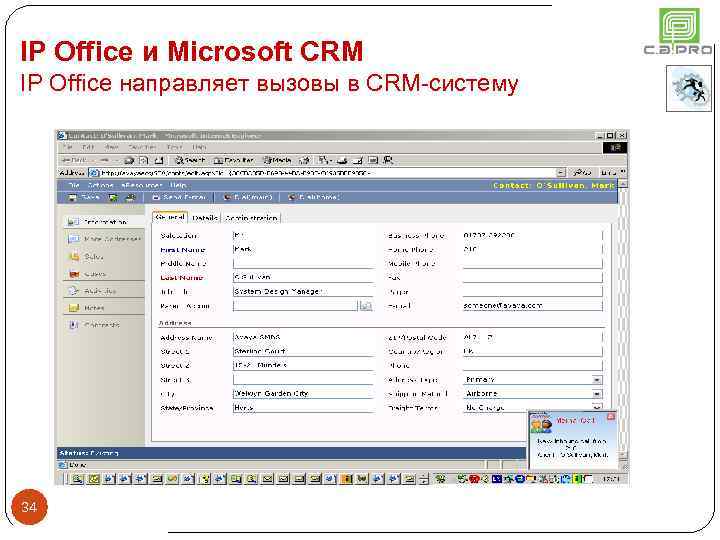Expand the Freight Terms dropdown
720x540 pixels.
pyautogui.click(x=596, y=407)
